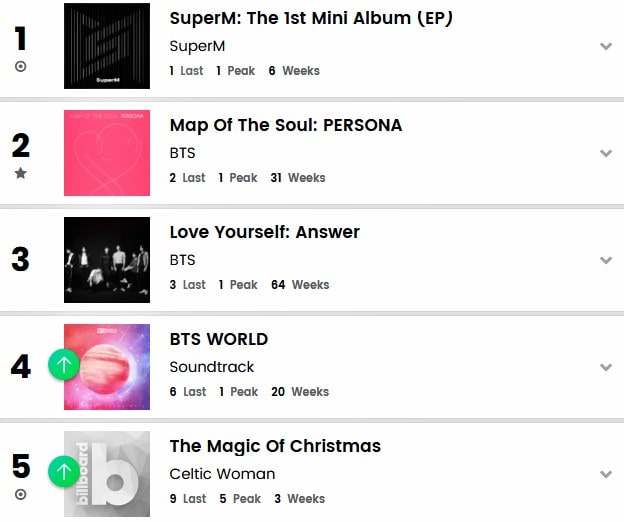
Task: Open the pink Map Of The Soul cover
Action: point(107,153)
